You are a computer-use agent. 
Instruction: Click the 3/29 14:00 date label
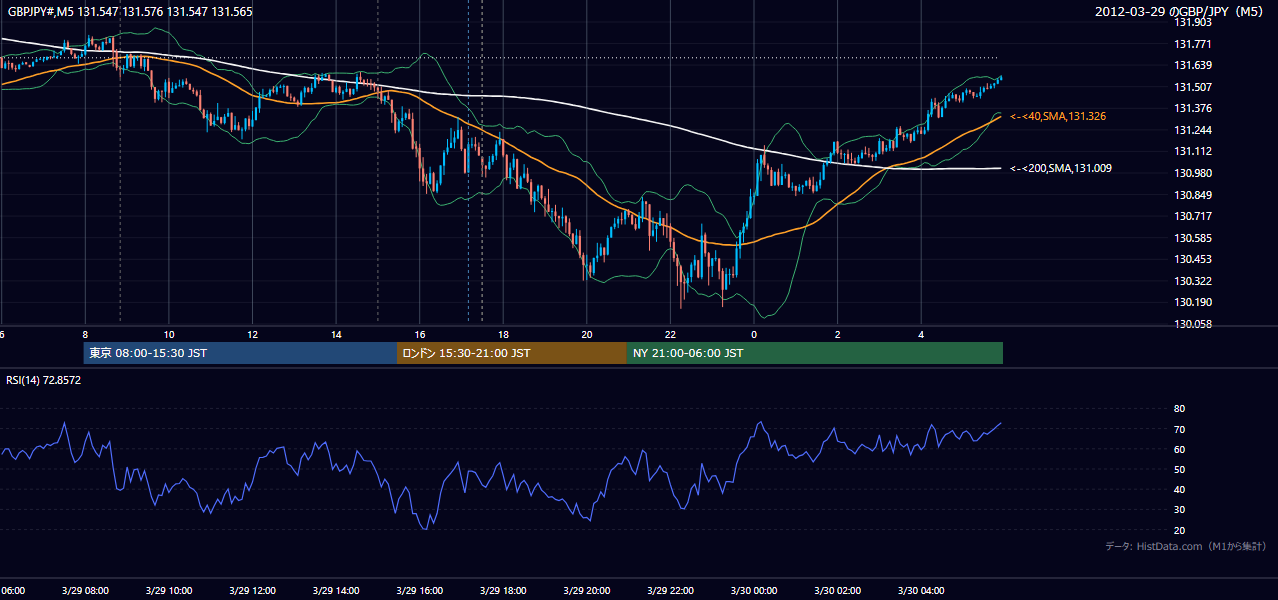[336, 591]
